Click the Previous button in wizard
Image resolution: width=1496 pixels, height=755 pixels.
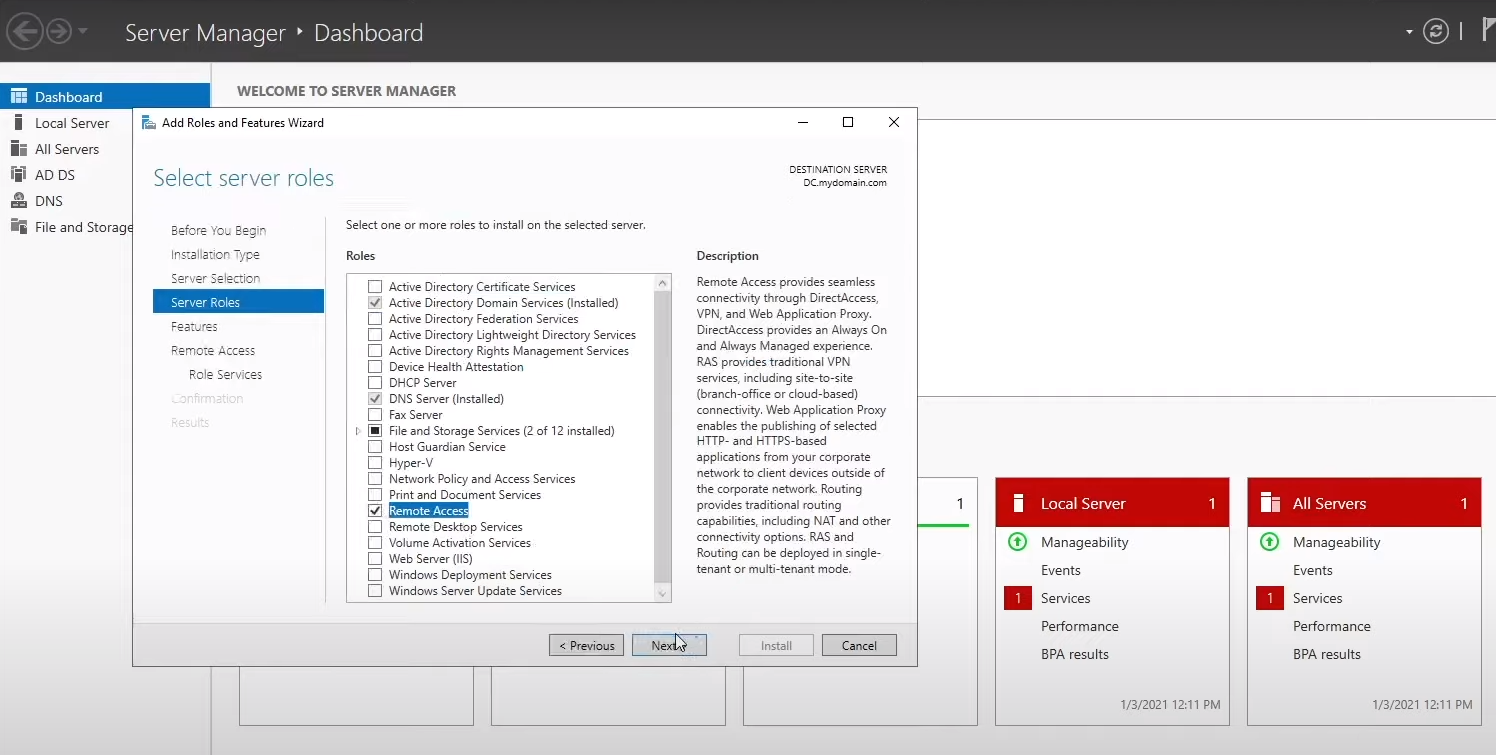click(x=586, y=645)
